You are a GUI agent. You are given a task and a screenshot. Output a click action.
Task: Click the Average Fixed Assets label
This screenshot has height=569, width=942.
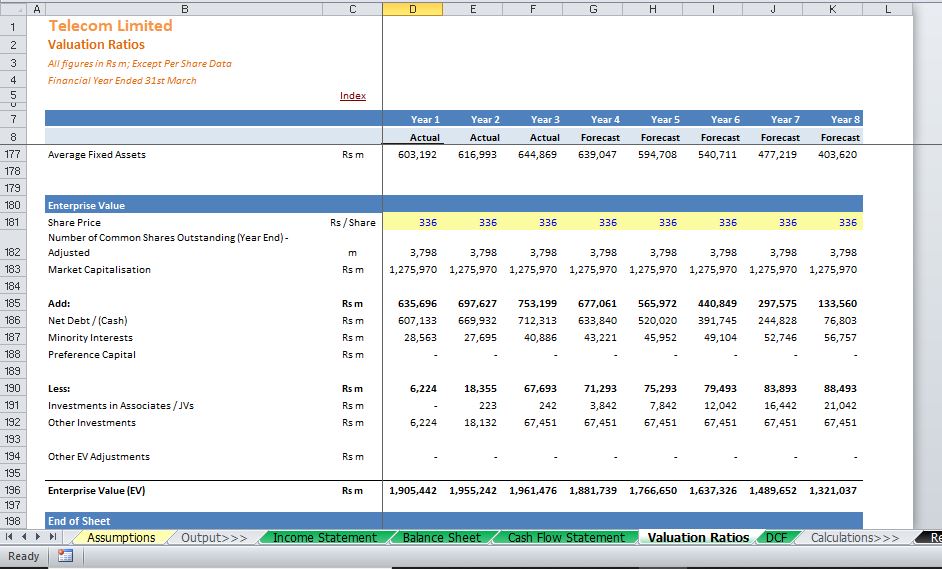point(97,154)
